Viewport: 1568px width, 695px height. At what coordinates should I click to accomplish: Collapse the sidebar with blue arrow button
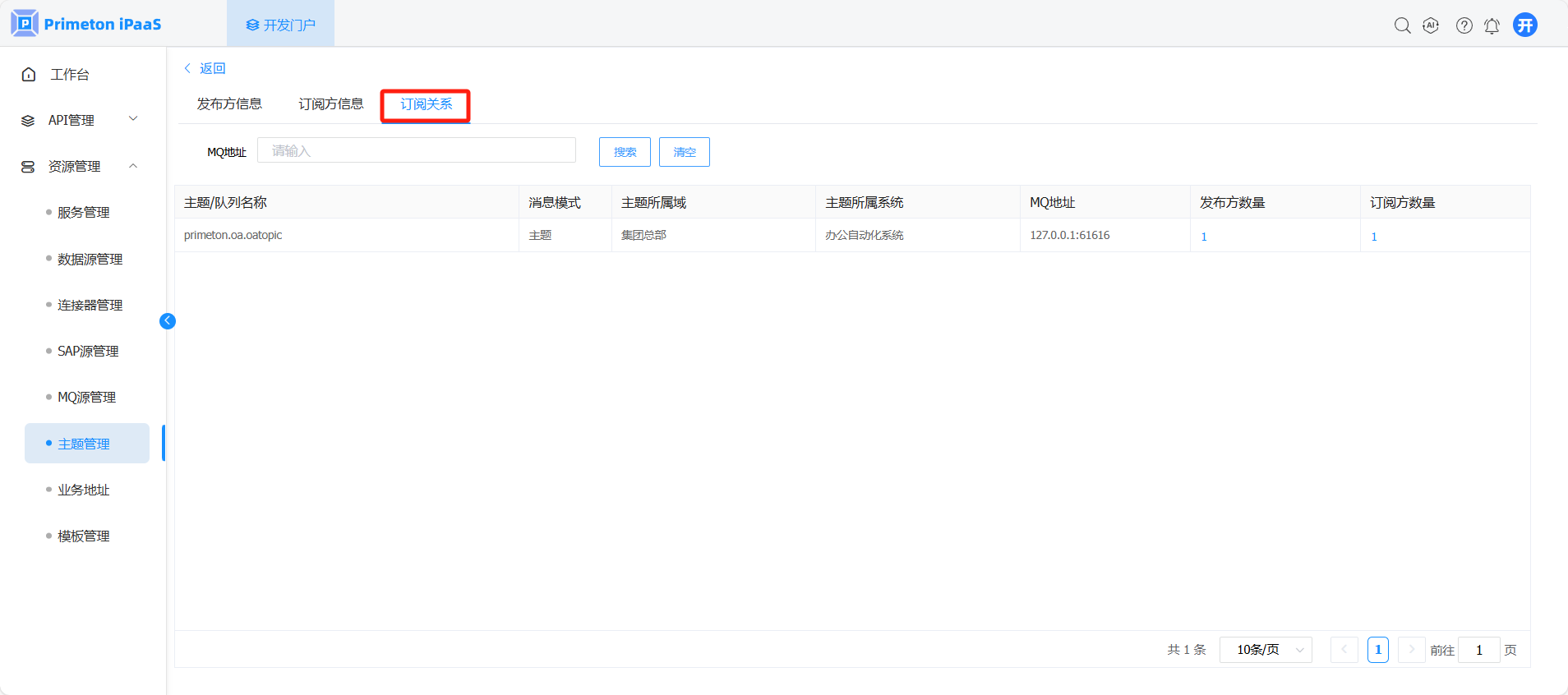pyautogui.click(x=168, y=321)
